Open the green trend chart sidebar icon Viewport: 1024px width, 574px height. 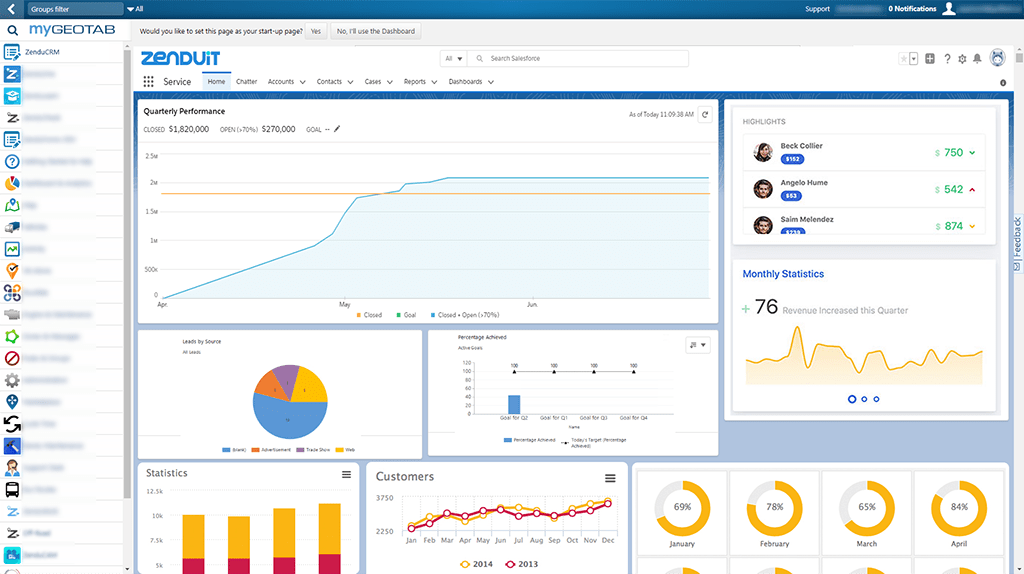point(12,249)
